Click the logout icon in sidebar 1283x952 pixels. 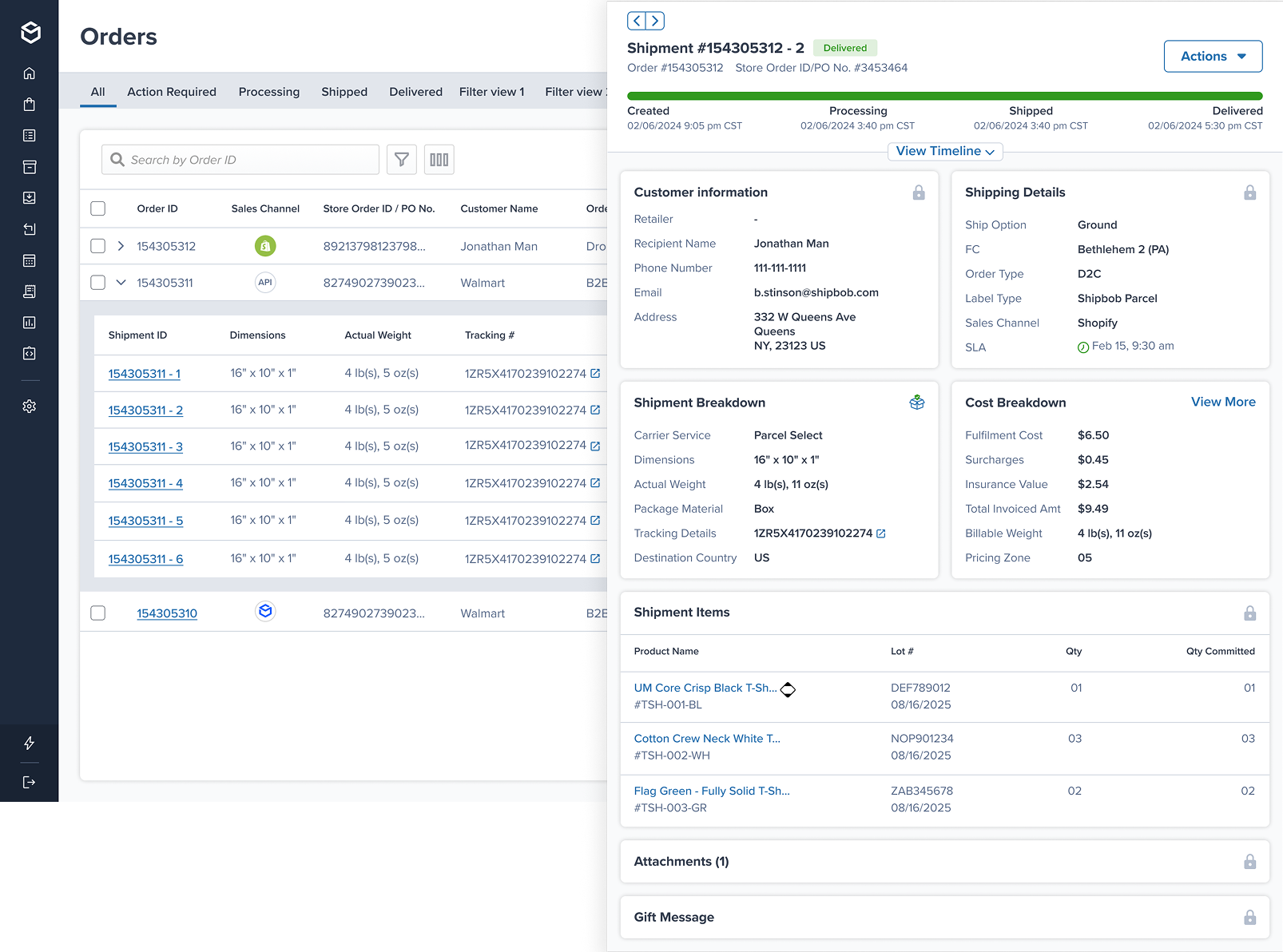pos(30,782)
